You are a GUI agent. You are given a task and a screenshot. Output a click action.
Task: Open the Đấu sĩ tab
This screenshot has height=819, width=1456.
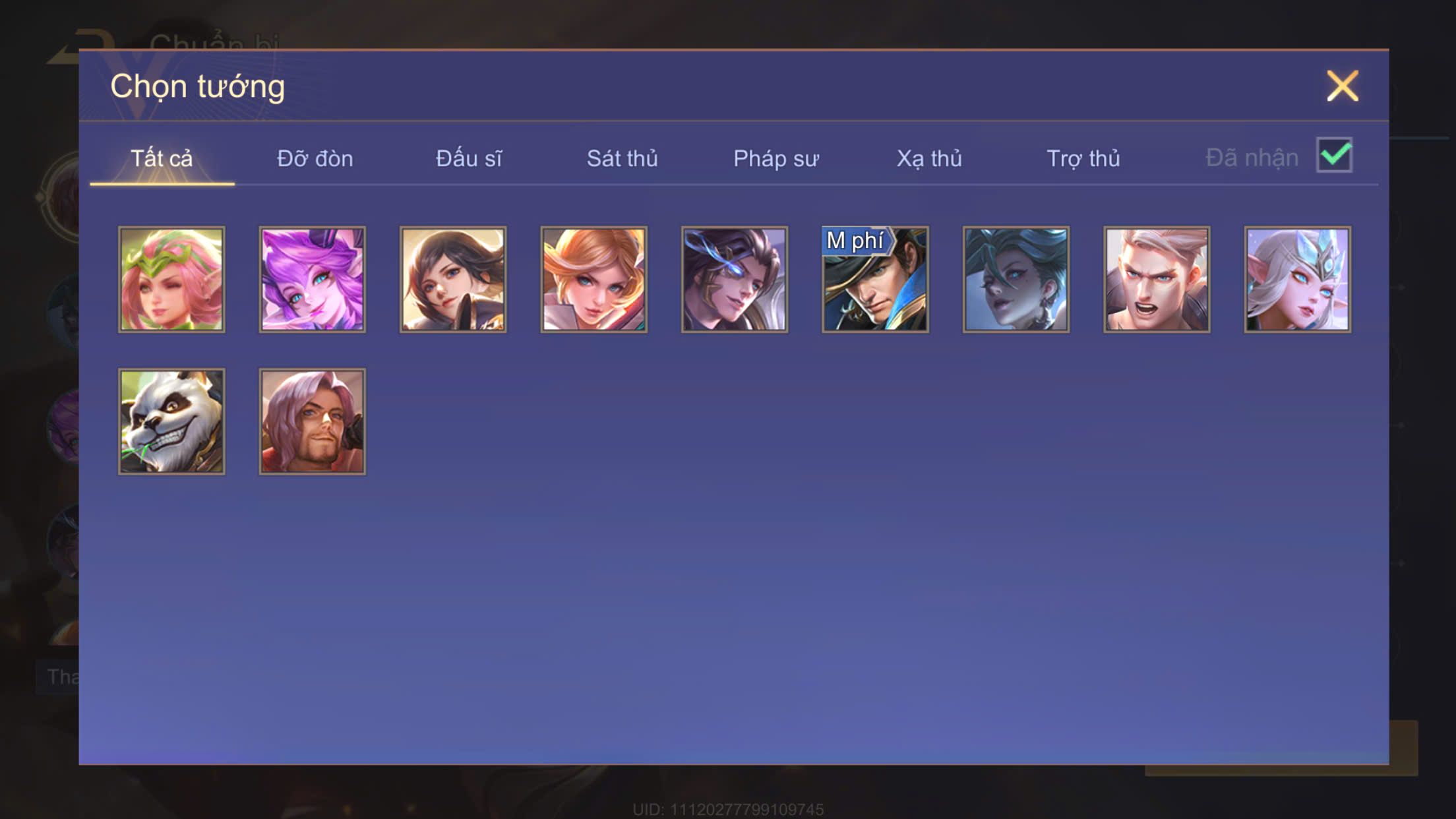[469, 158]
